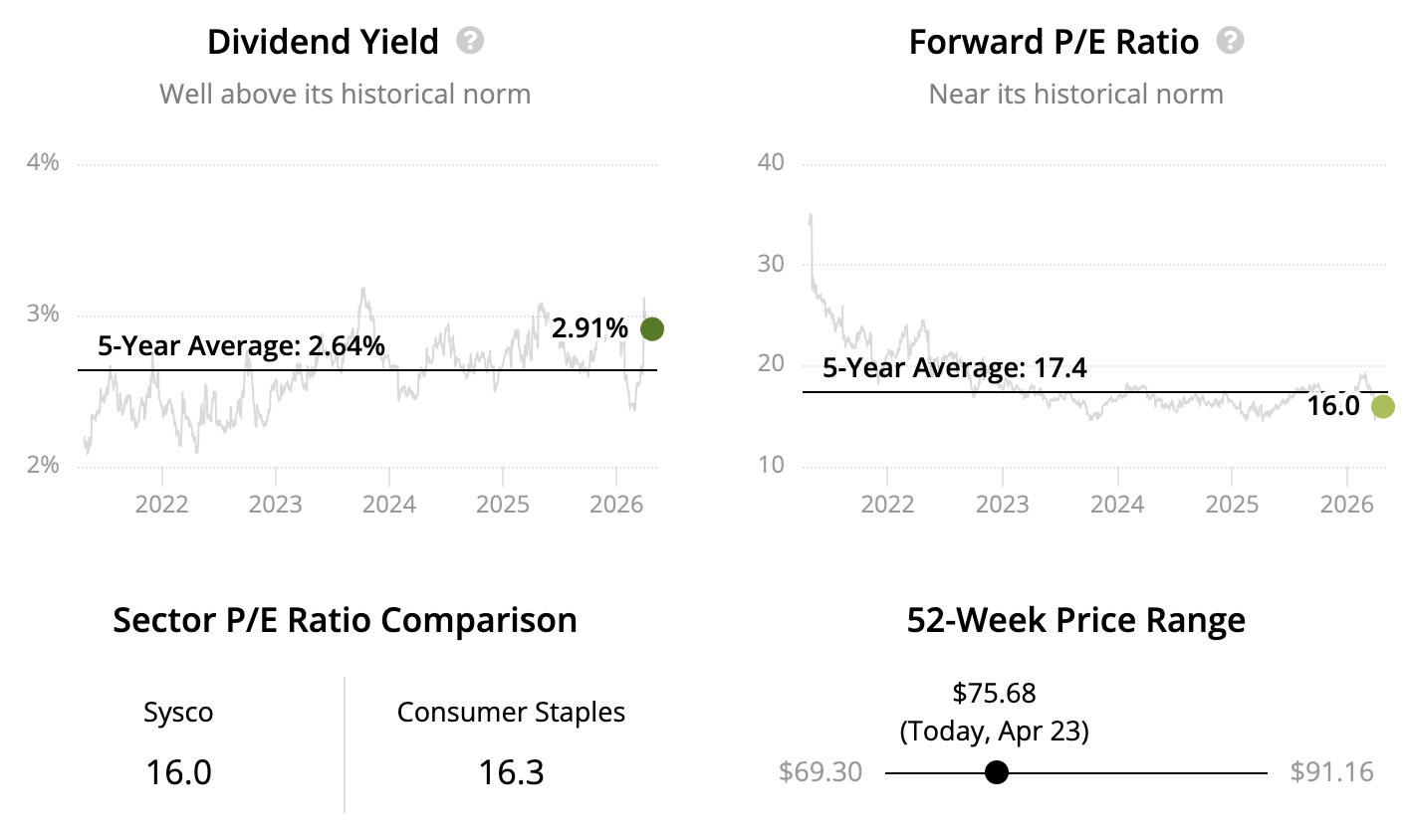Screen dimensions: 1408x840
Task: Click the Consumer Staples sector label
Action: tap(511, 713)
